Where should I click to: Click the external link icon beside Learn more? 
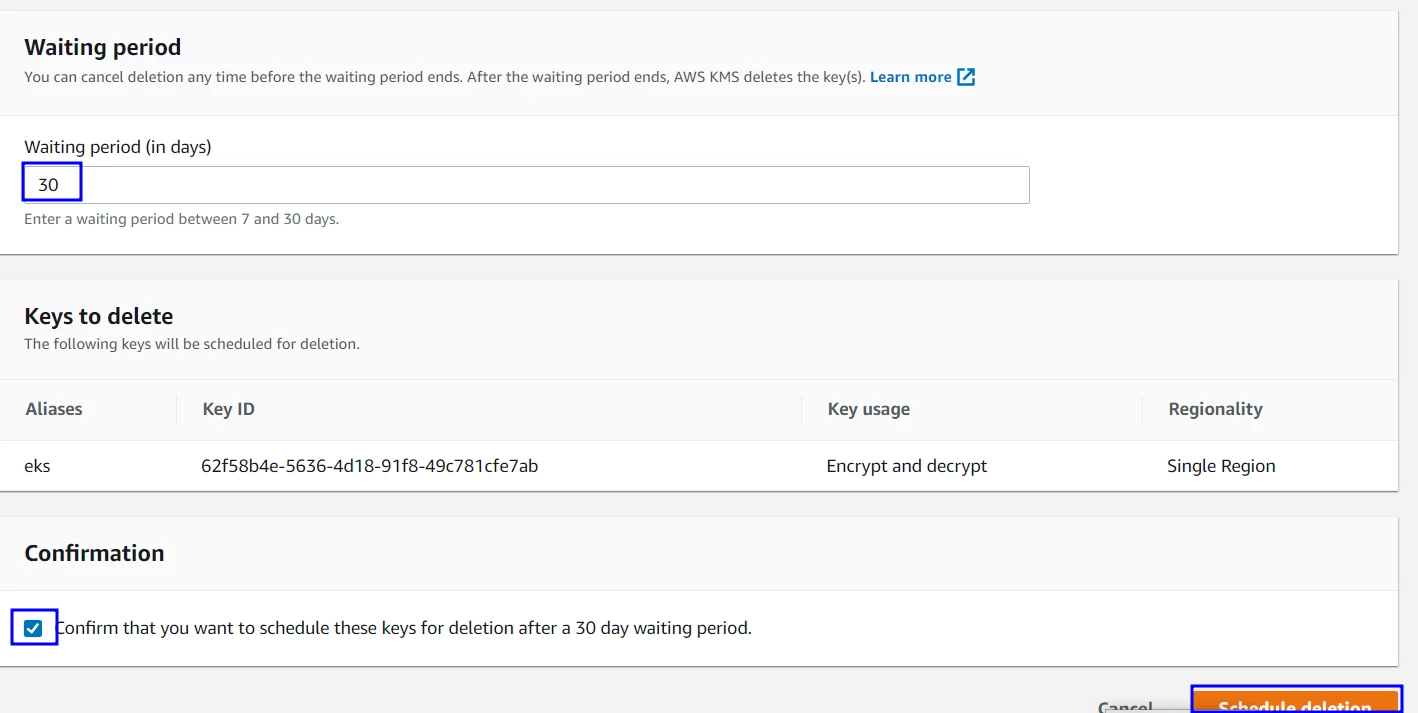click(x=966, y=77)
